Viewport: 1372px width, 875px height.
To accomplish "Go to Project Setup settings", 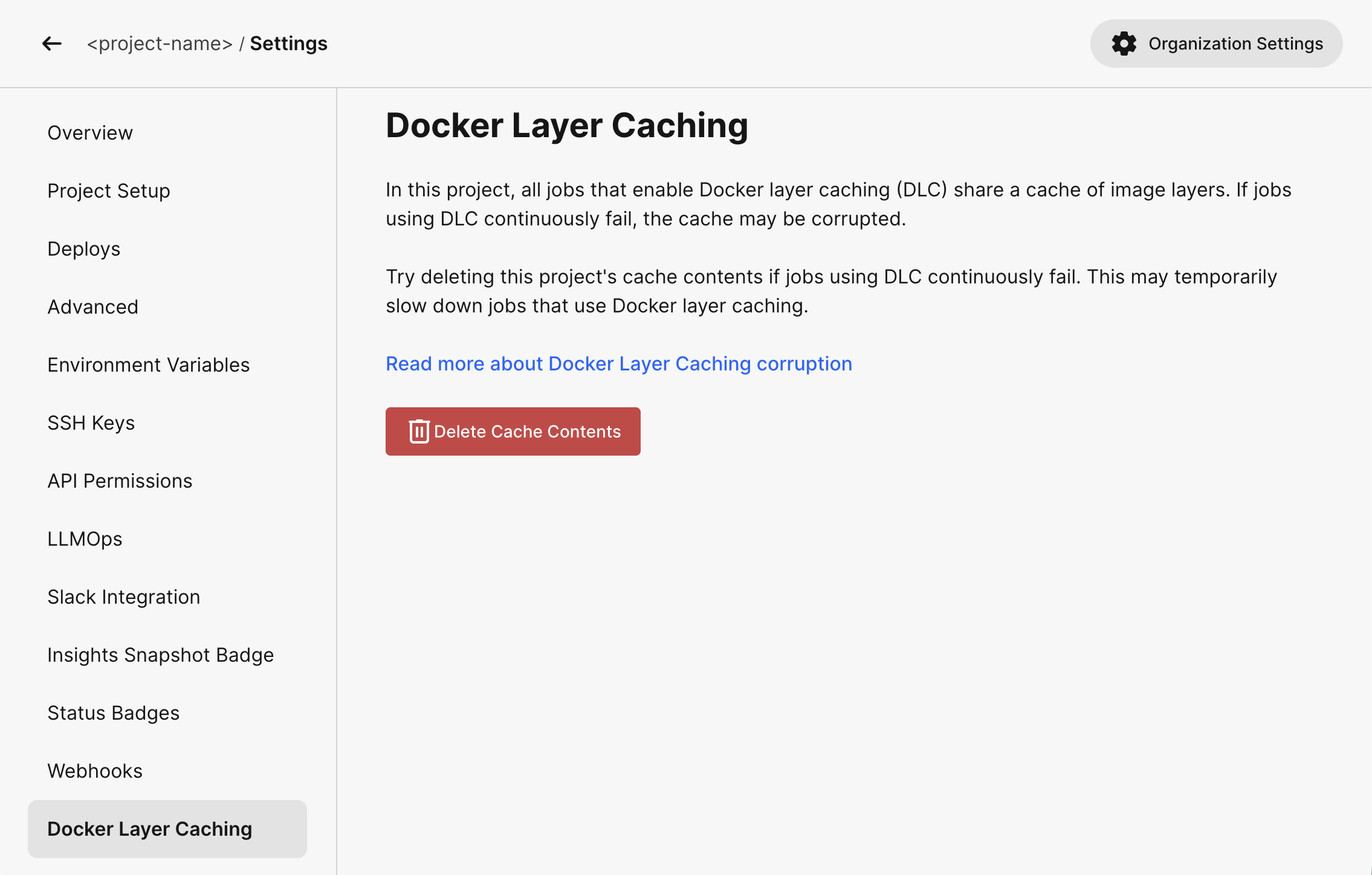I will click(109, 191).
